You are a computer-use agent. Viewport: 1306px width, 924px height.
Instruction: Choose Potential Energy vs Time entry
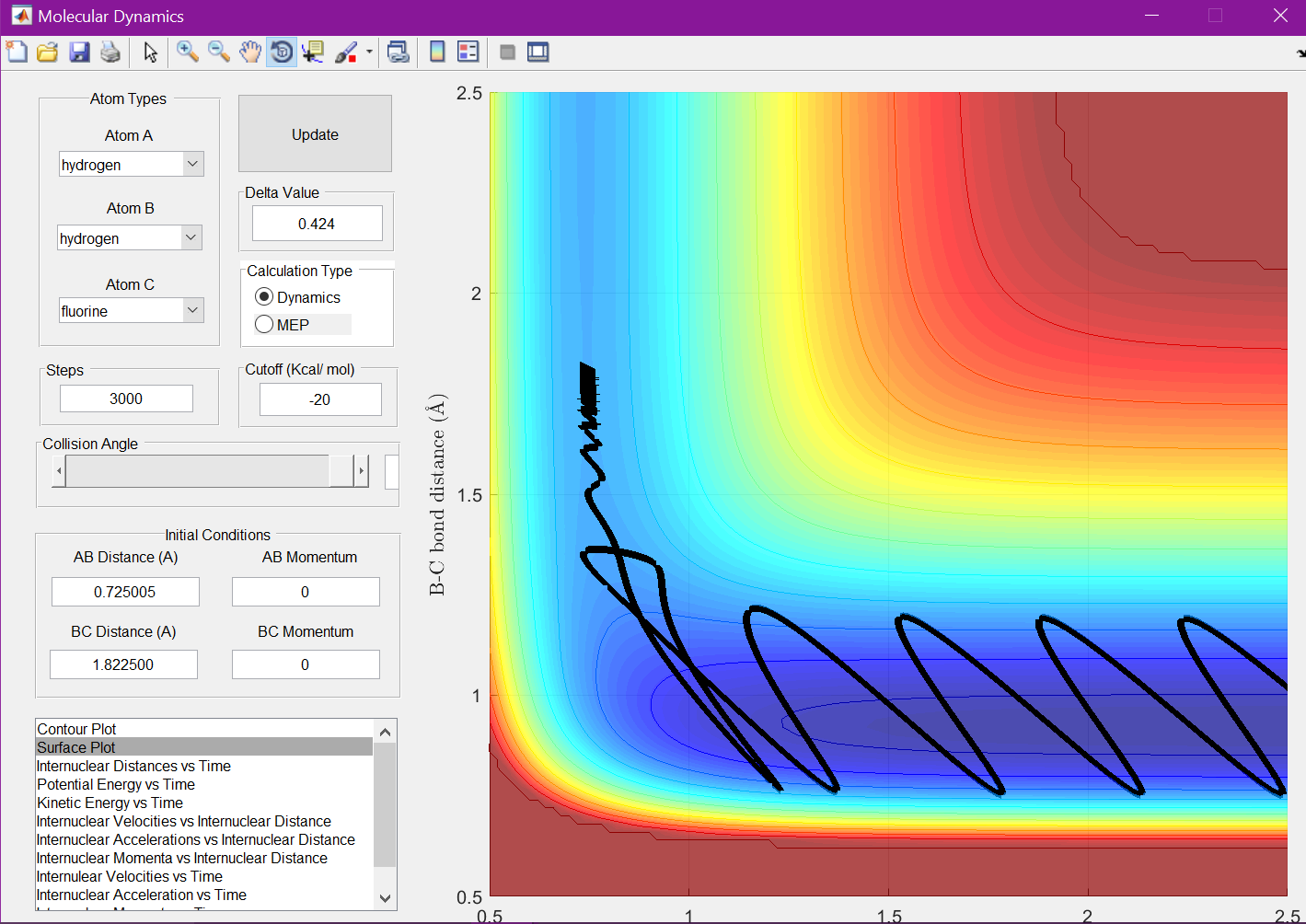coord(116,784)
